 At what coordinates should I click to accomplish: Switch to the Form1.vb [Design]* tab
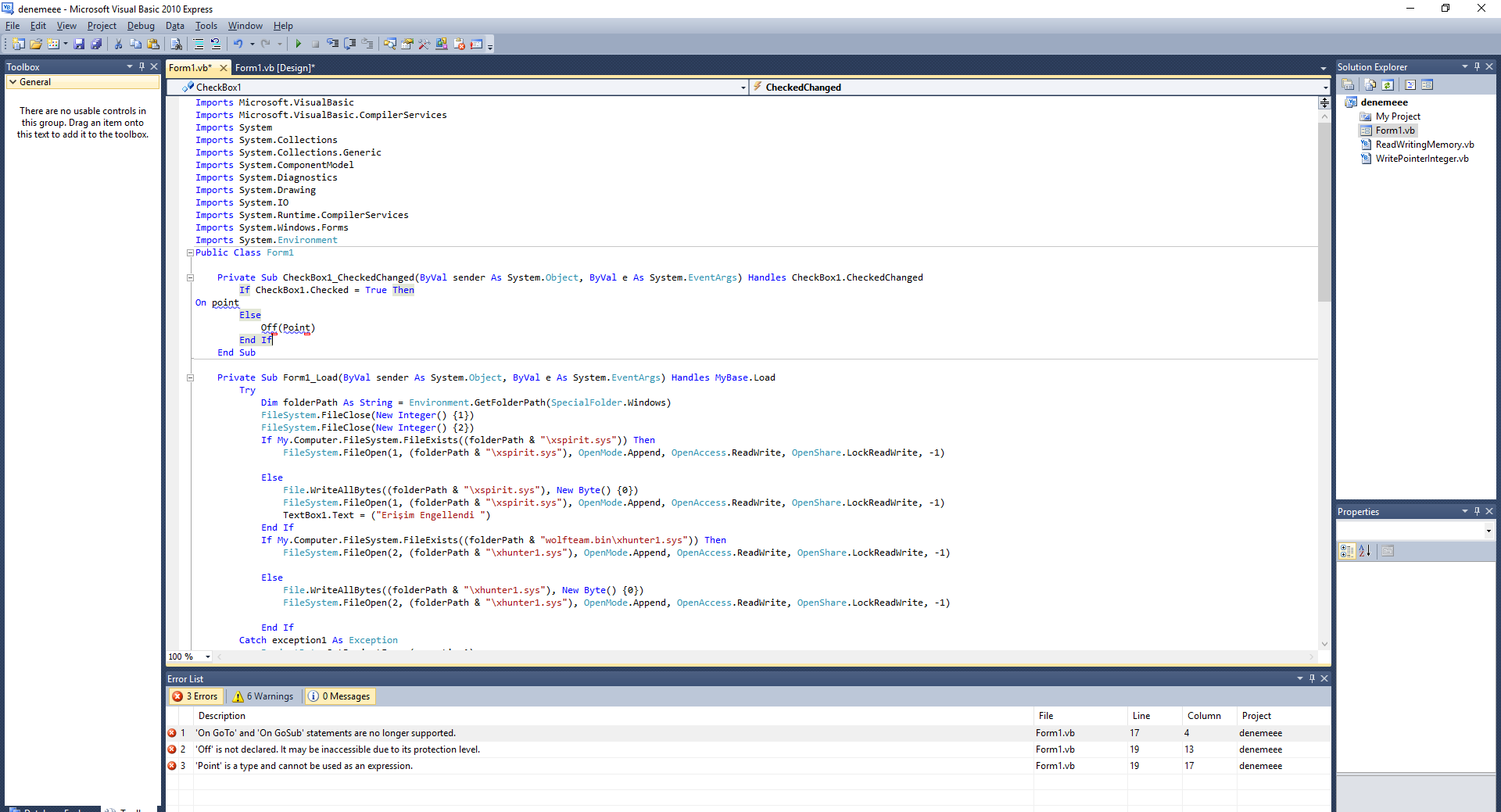[x=274, y=68]
